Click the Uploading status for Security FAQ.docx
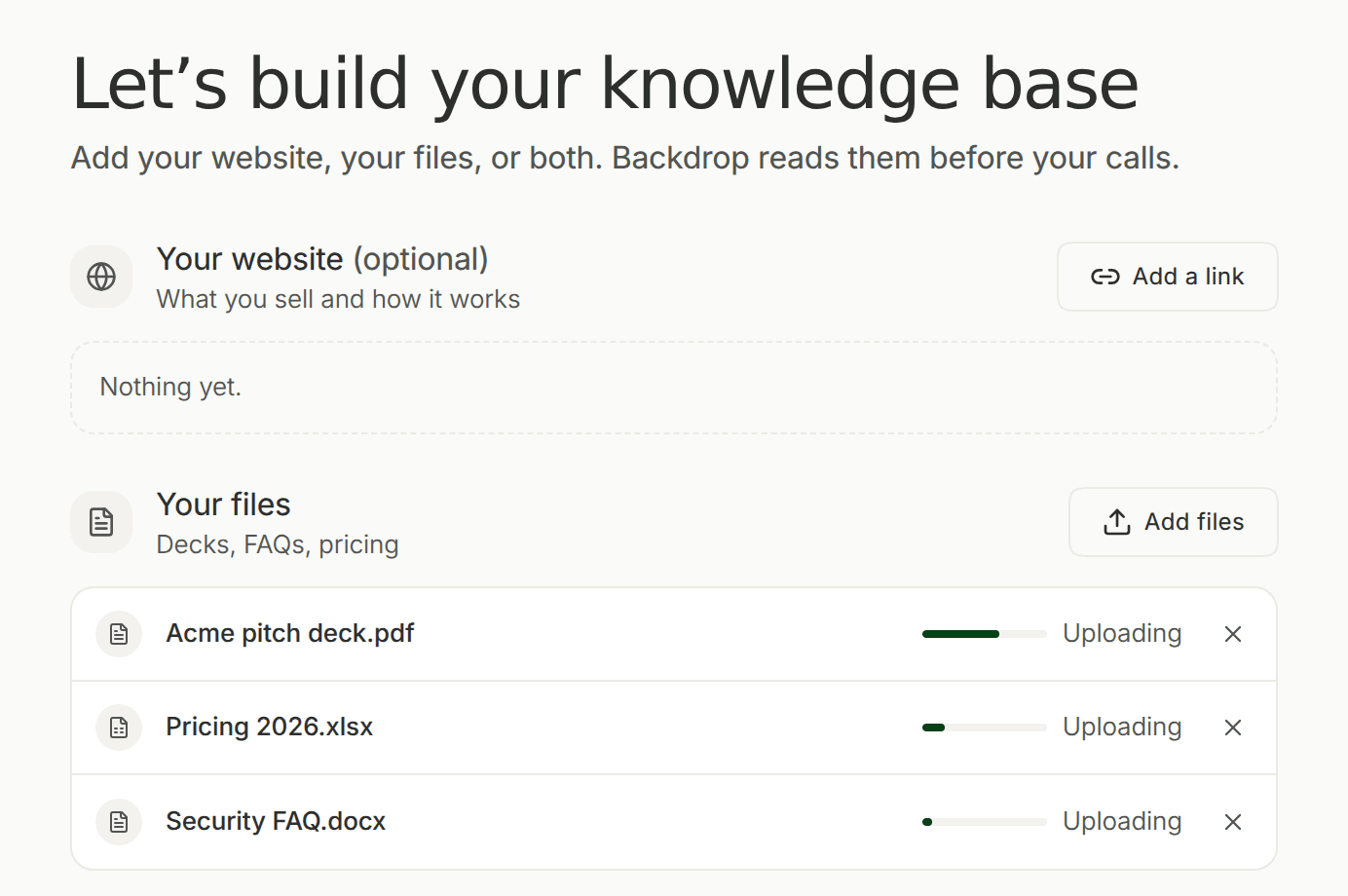The width and height of the screenshot is (1348, 896). pyautogui.click(x=1122, y=822)
